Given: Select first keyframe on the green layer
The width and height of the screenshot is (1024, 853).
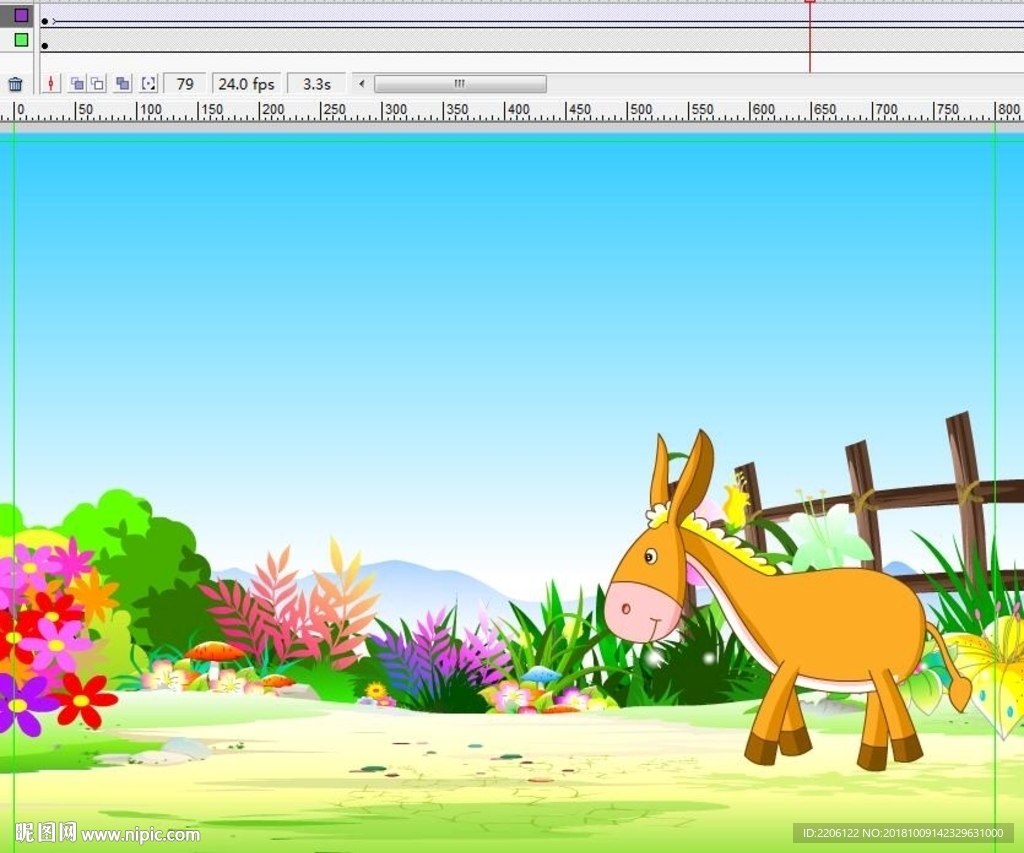Looking at the screenshot, I should (x=45, y=46).
